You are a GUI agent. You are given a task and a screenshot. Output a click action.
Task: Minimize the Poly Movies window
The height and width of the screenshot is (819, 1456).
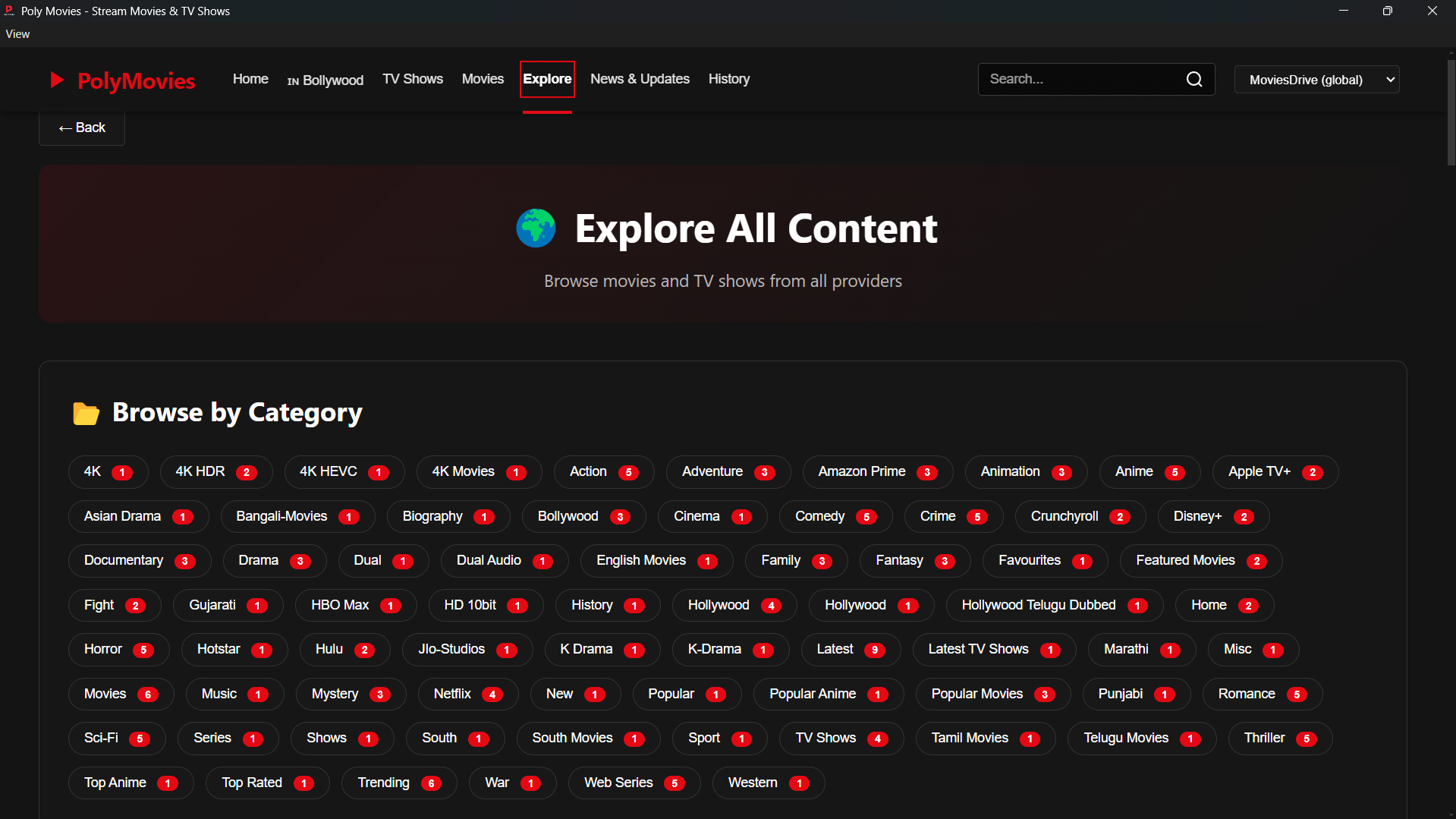coord(1343,11)
